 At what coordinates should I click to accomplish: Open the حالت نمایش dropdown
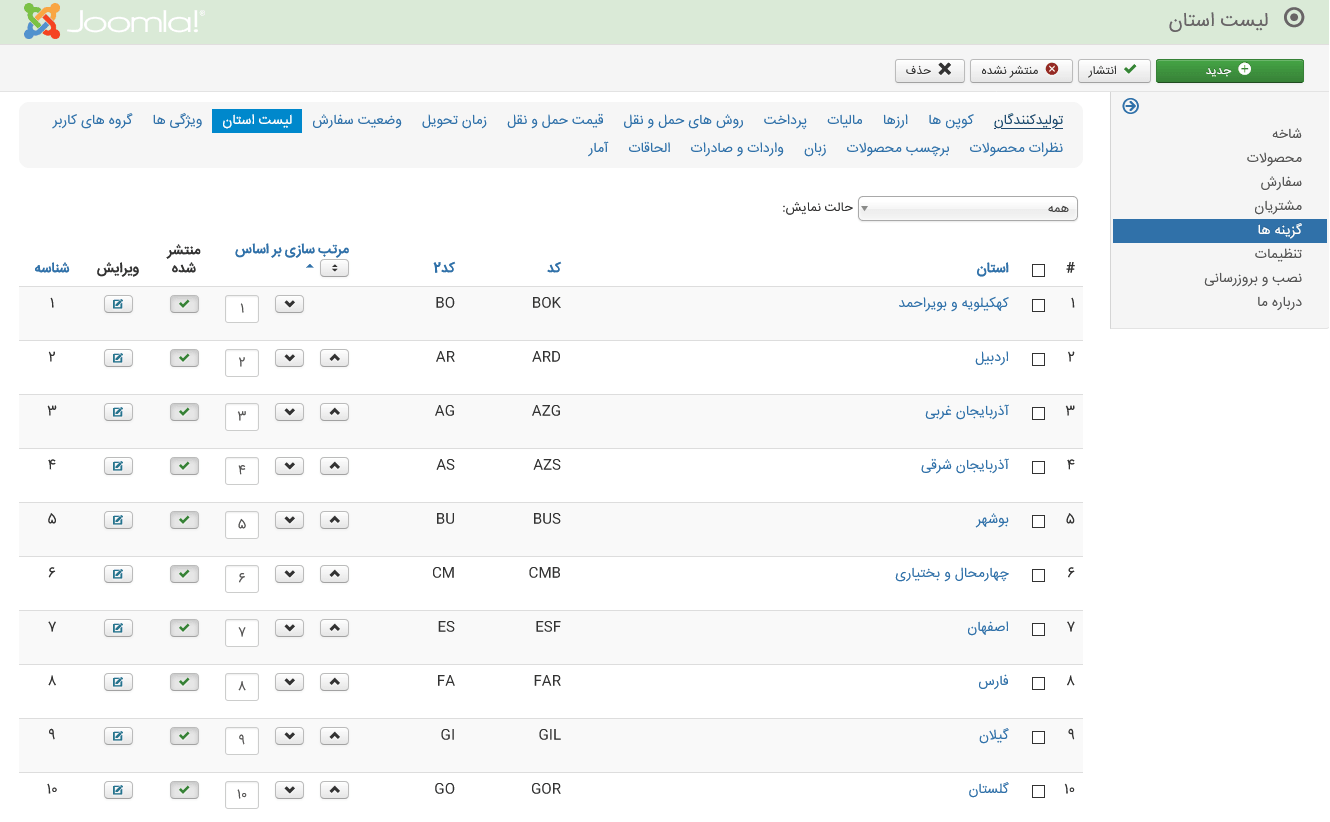pos(967,208)
